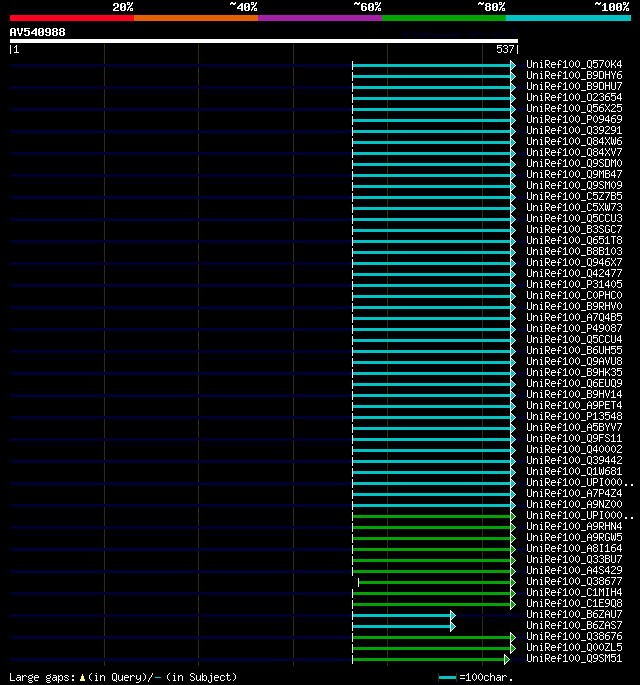Viewport: 640px width, 685px height.
Task: Click the cyan alignment bar for Q570K4
Action: (432, 66)
